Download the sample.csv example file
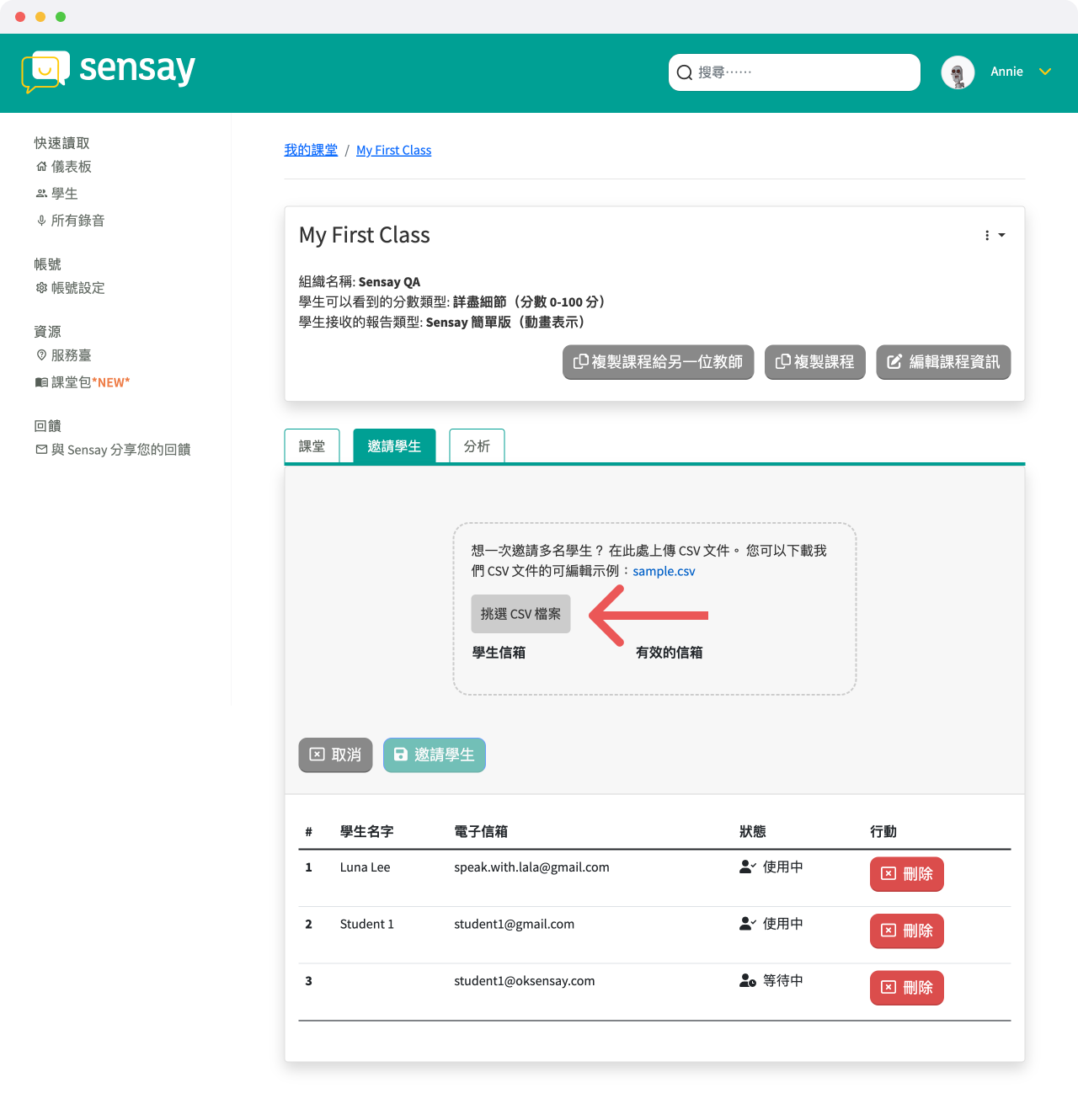The width and height of the screenshot is (1078, 1120). pyautogui.click(x=664, y=571)
